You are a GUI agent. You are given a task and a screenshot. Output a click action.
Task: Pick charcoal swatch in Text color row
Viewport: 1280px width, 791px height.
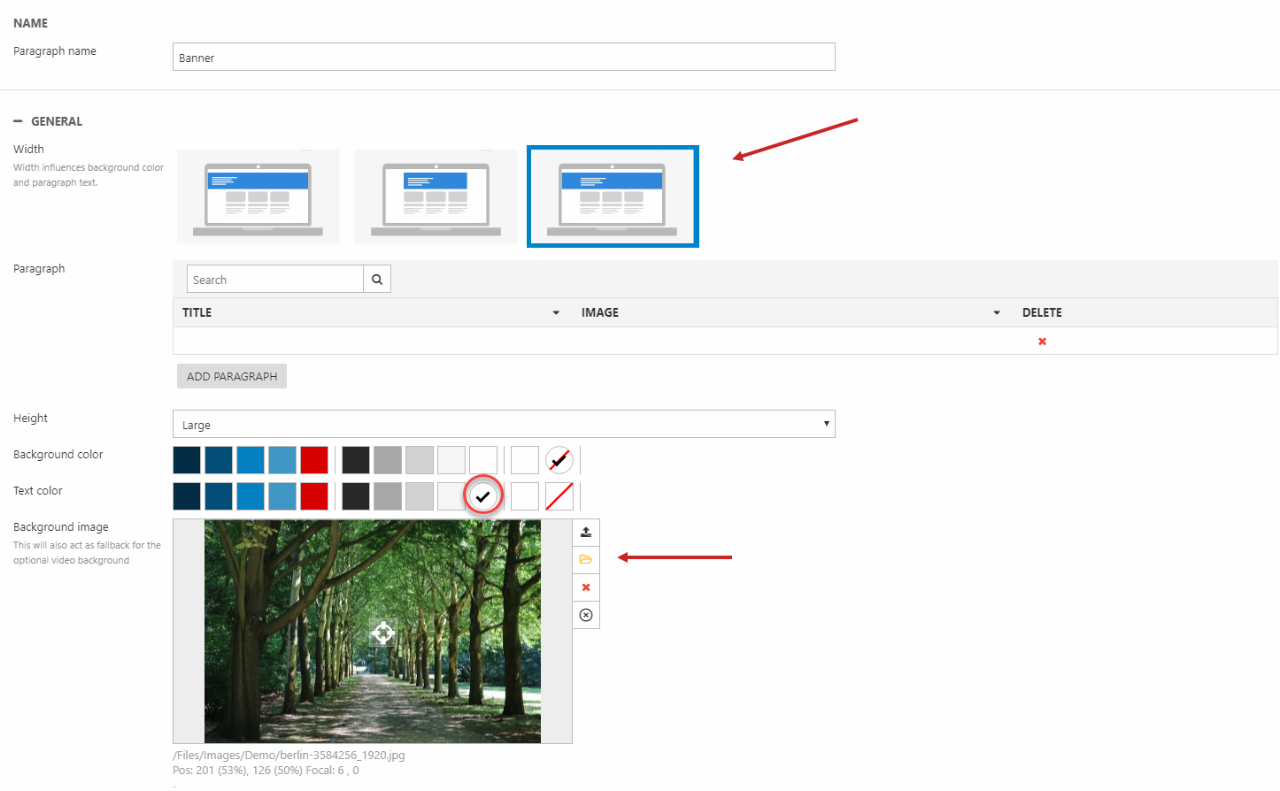click(x=356, y=496)
